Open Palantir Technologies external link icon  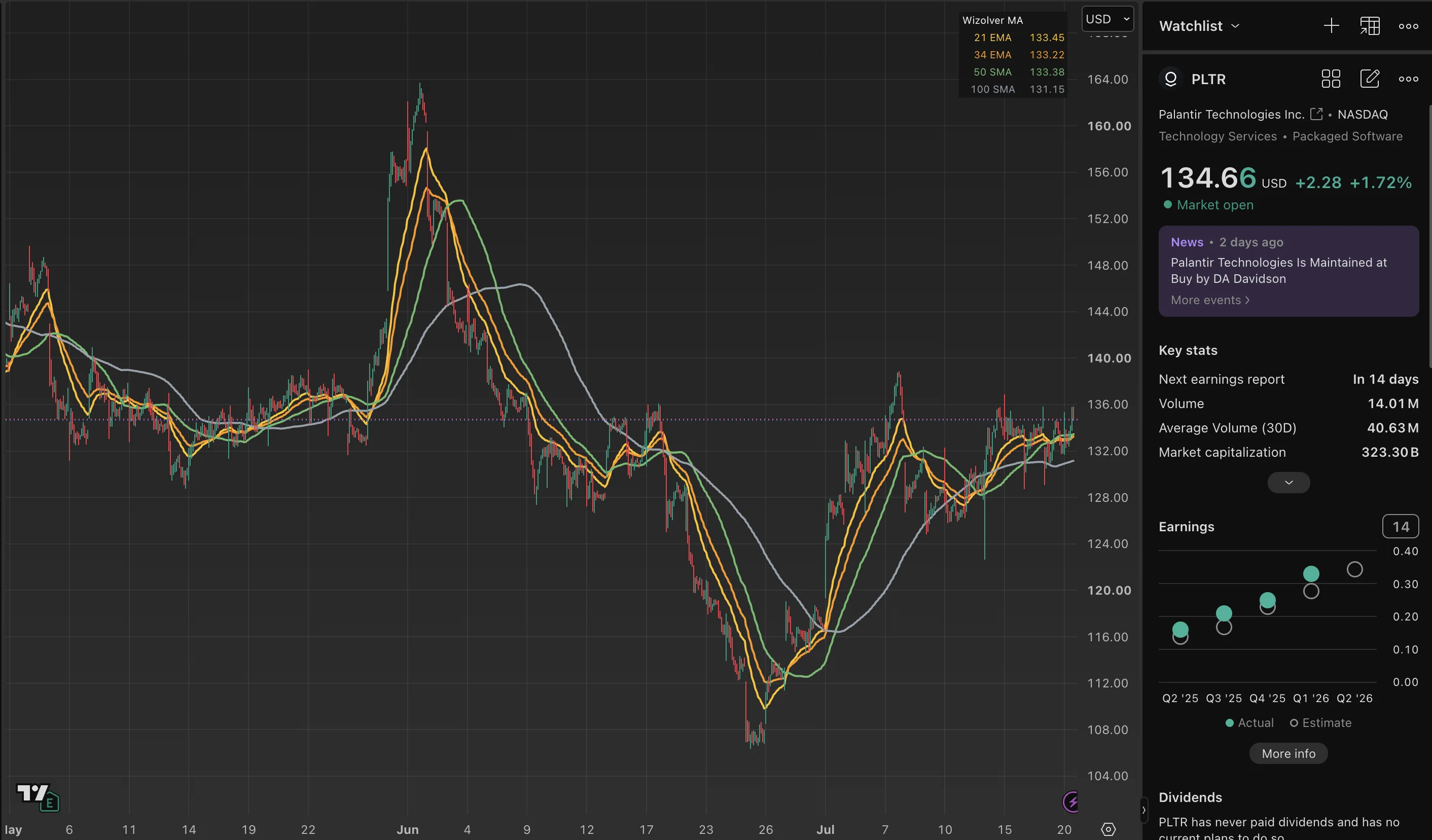click(1316, 114)
